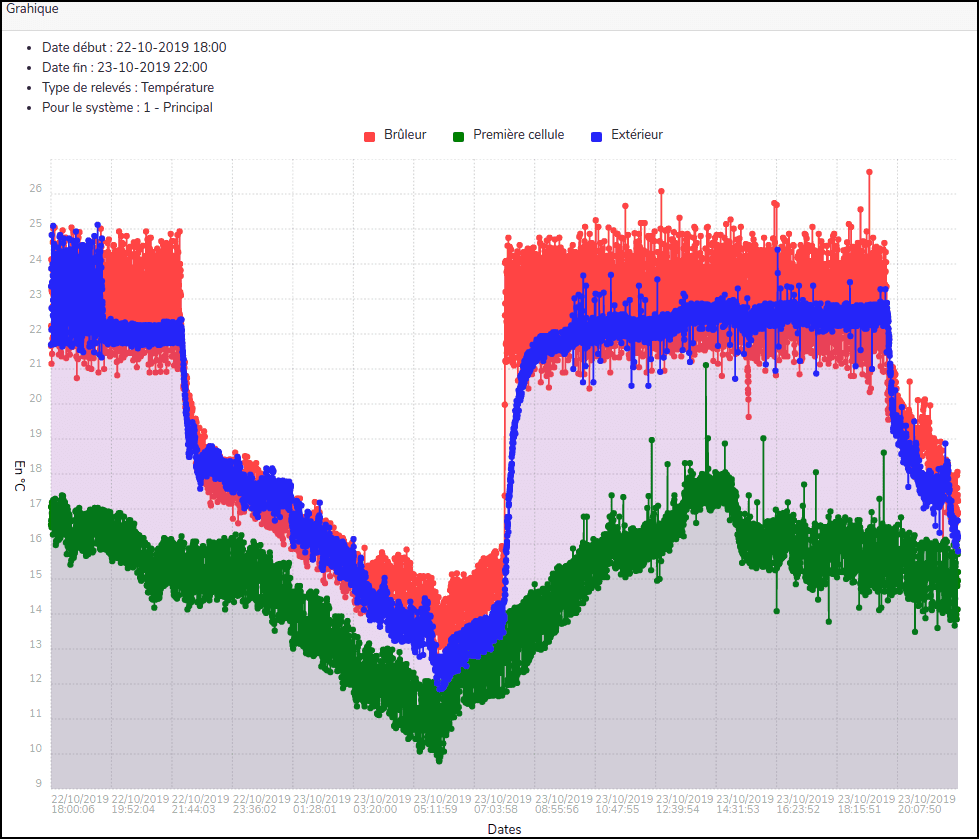Click the 14:31:53 x-axis tick label

(738, 809)
